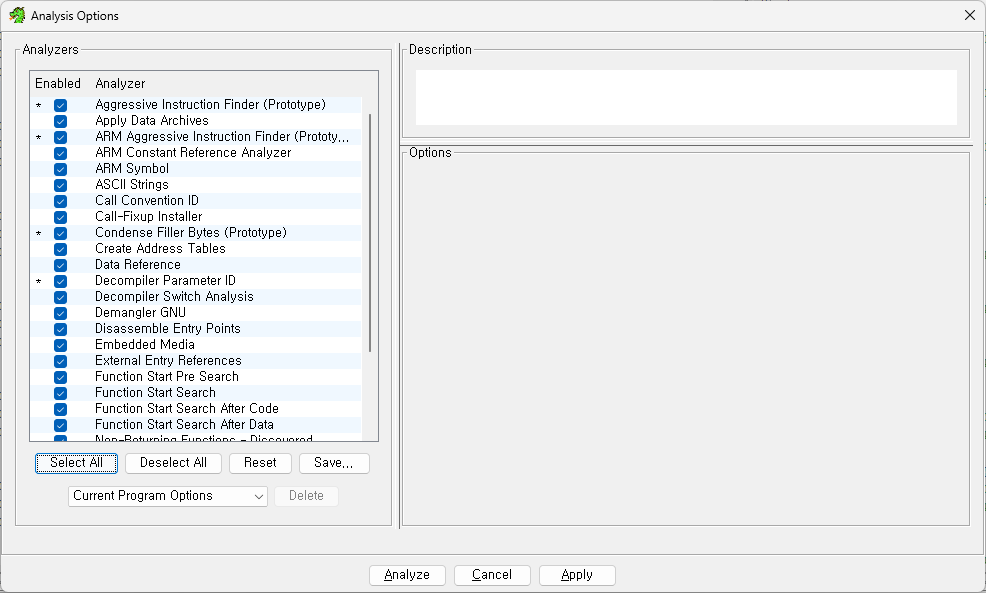Viewport: 986px width, 593px height.
Task: Click the Enabled column header
Action: 58,84
